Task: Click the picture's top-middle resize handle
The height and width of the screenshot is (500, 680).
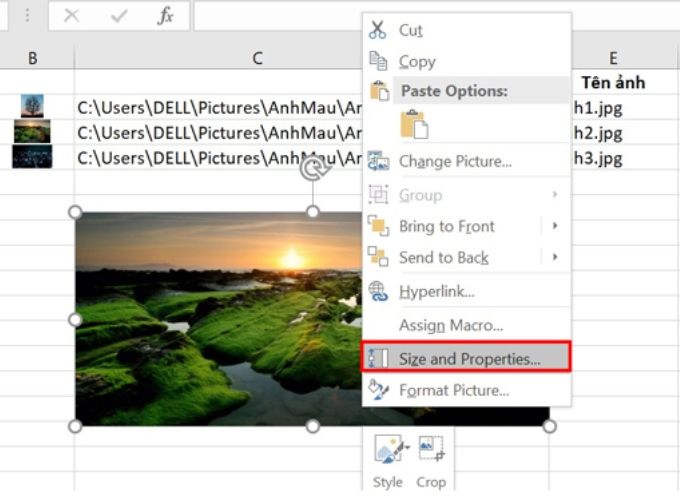Action: [x=312, y=212]
